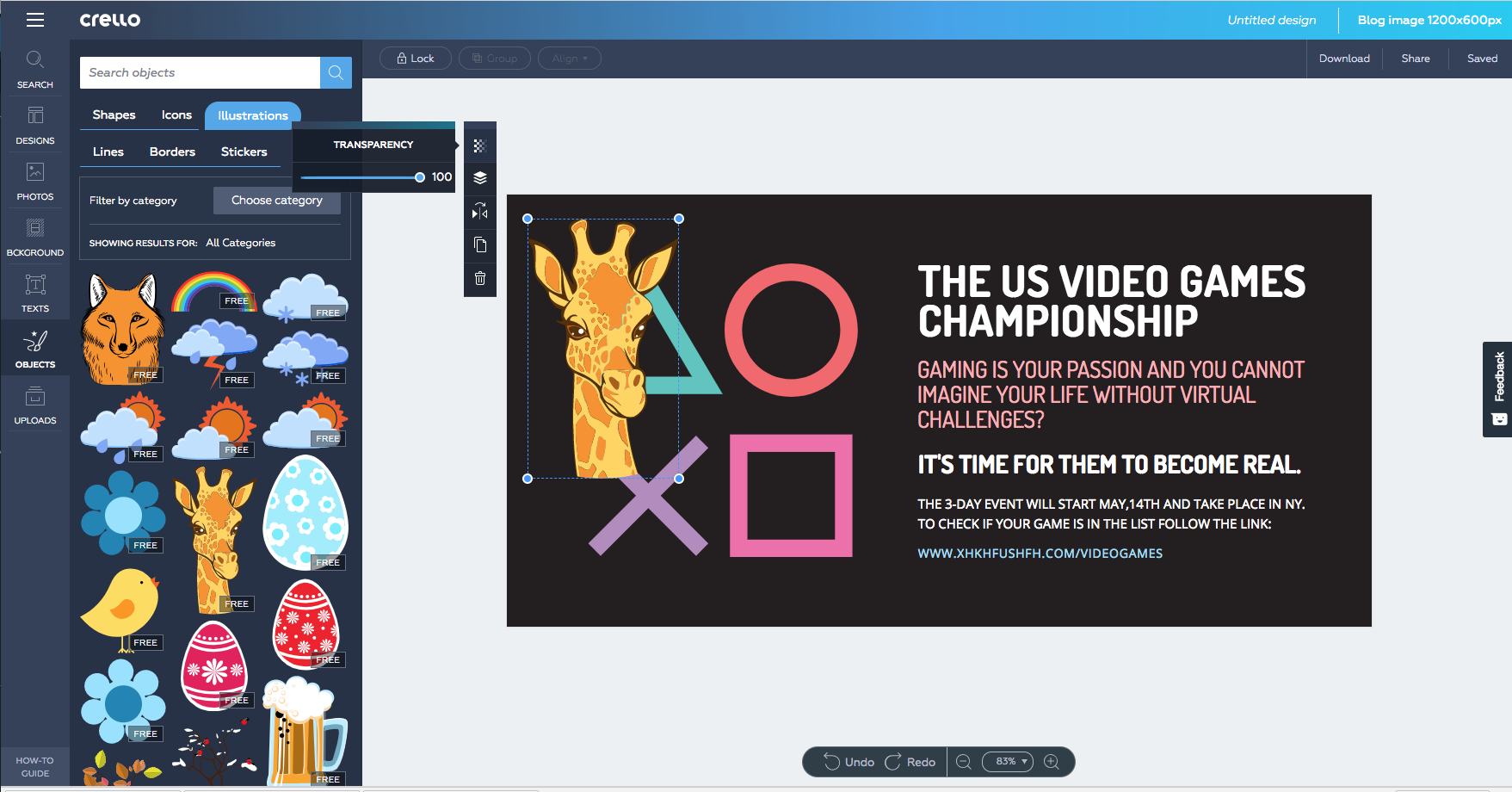
Task: Open the layers arrangement tool
Action: click(x=480, y=178)
